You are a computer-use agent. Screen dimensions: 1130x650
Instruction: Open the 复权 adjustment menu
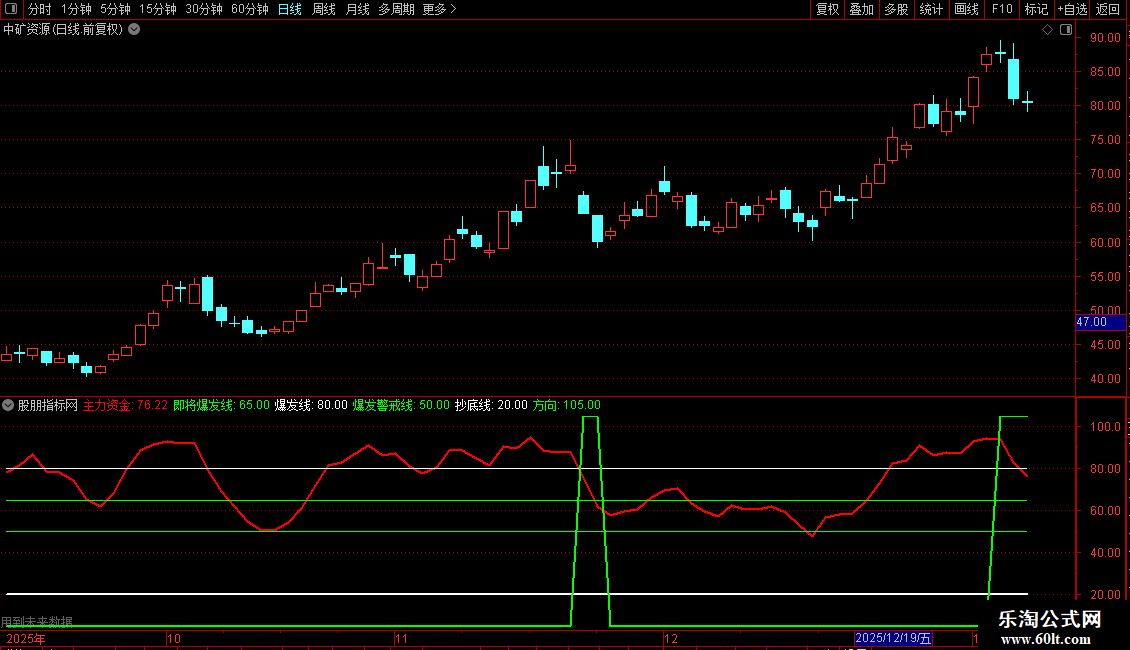point(827,9)
